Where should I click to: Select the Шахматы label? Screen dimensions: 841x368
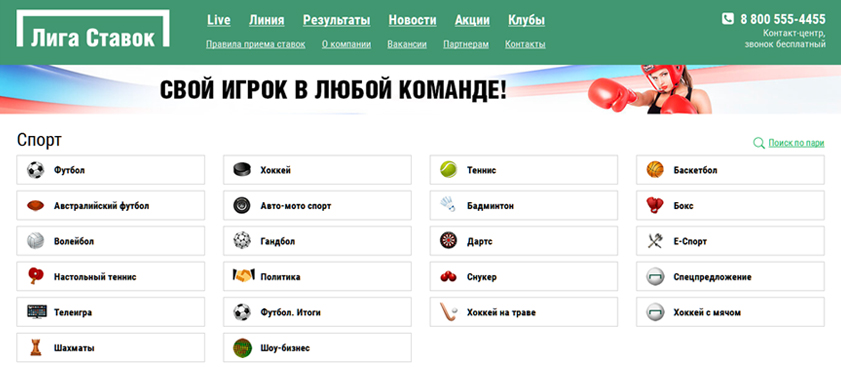pyautogui.click(x=74, y=348)
